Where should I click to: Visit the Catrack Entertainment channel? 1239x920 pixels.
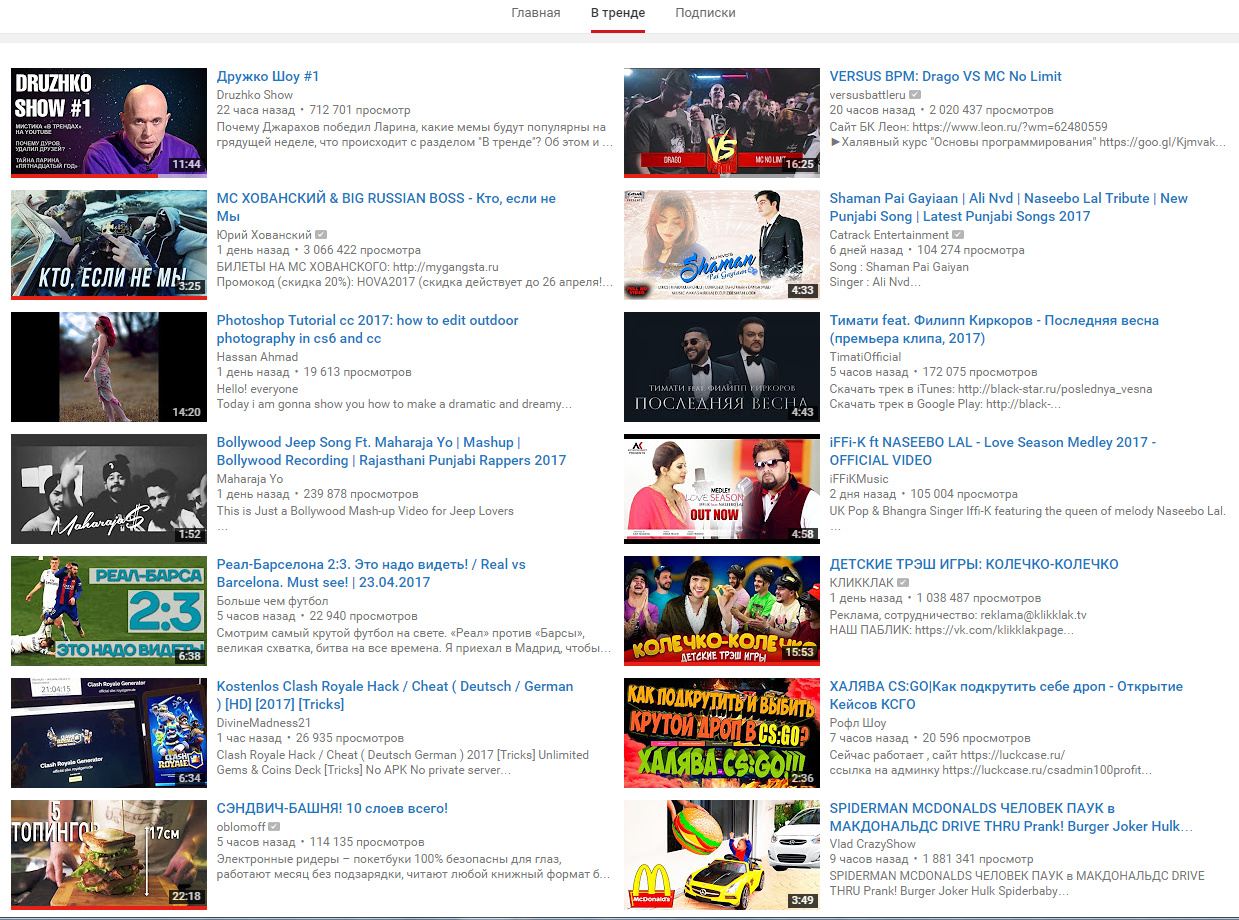coord(889,234)
